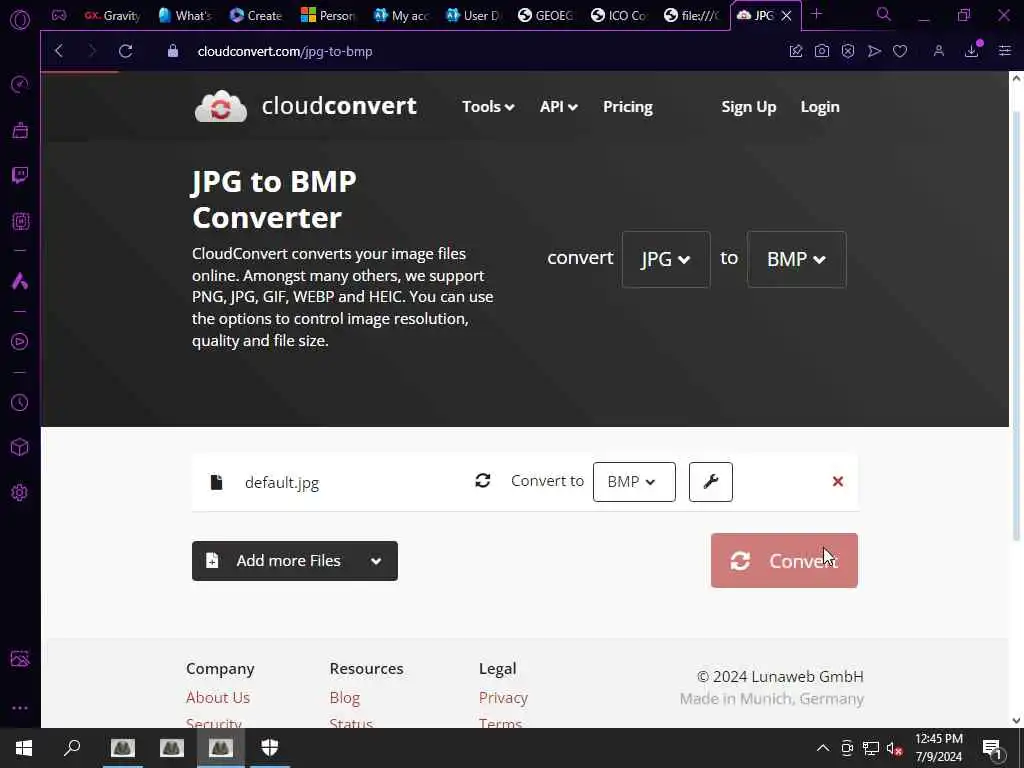The width and height of the screenshot is (1024, 768).
Task: Click the address bar URL
Action: point(285,51)
